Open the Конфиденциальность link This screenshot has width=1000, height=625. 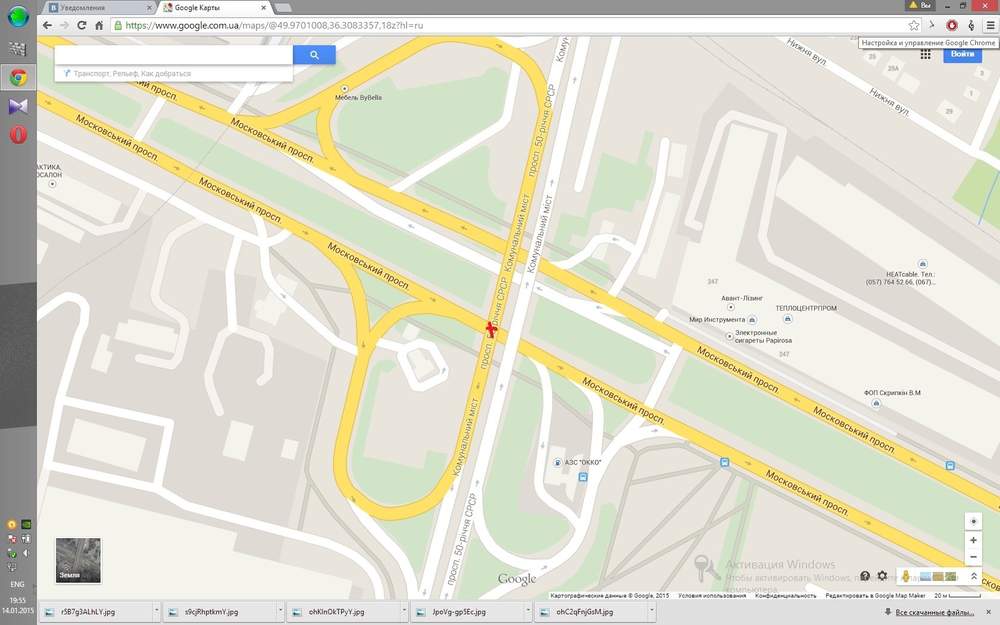tap(785, 595)
